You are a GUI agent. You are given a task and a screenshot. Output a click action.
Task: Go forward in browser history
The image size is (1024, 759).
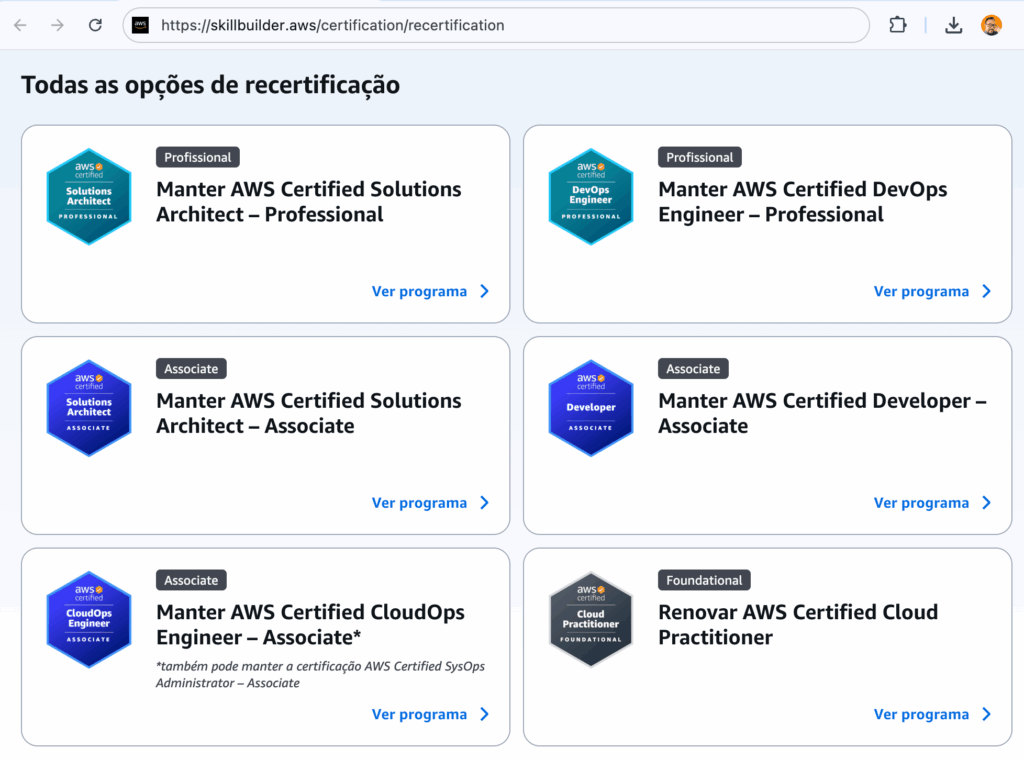[57, 25]
